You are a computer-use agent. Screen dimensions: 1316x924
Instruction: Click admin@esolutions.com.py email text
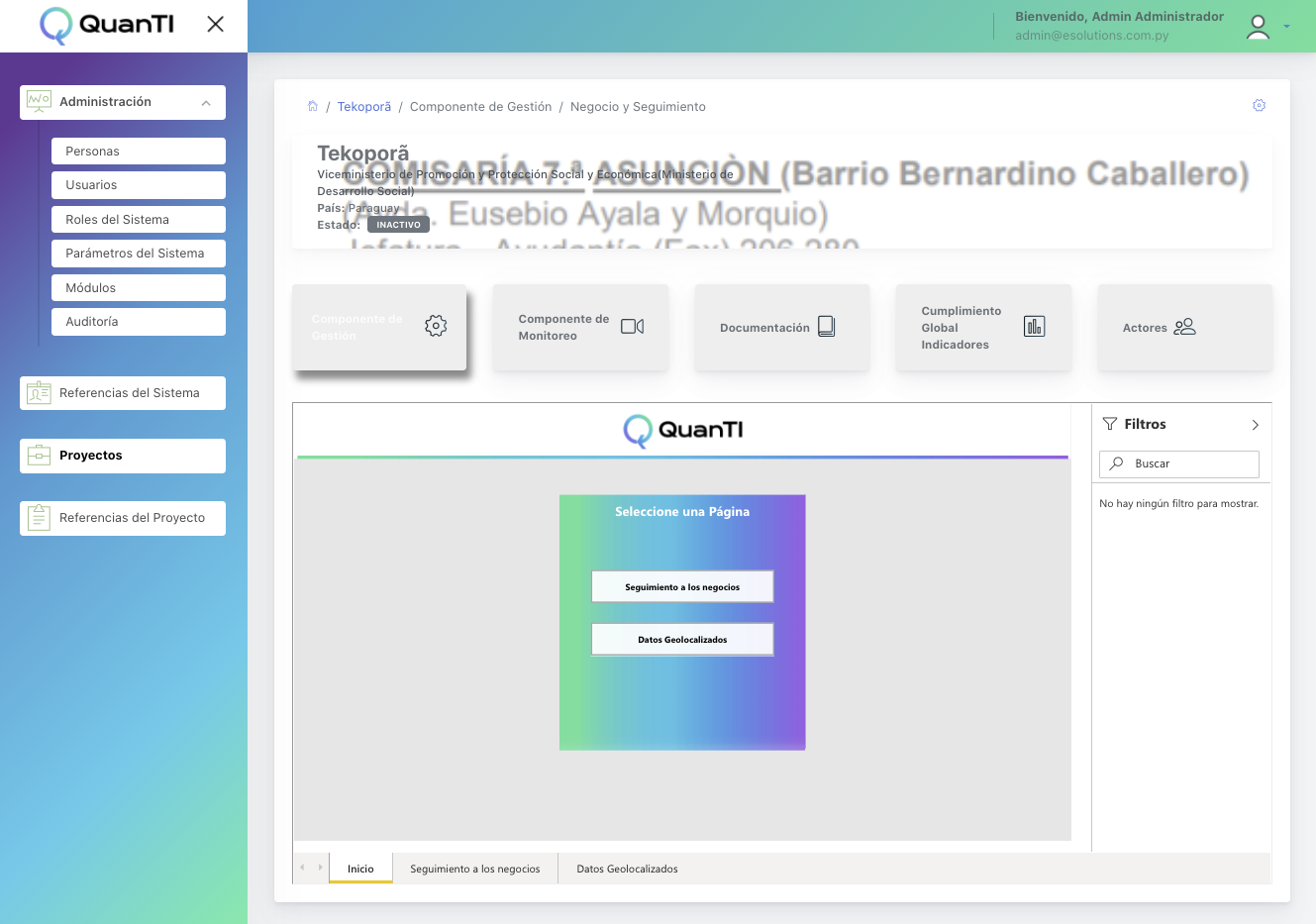tap(1092, 36)
